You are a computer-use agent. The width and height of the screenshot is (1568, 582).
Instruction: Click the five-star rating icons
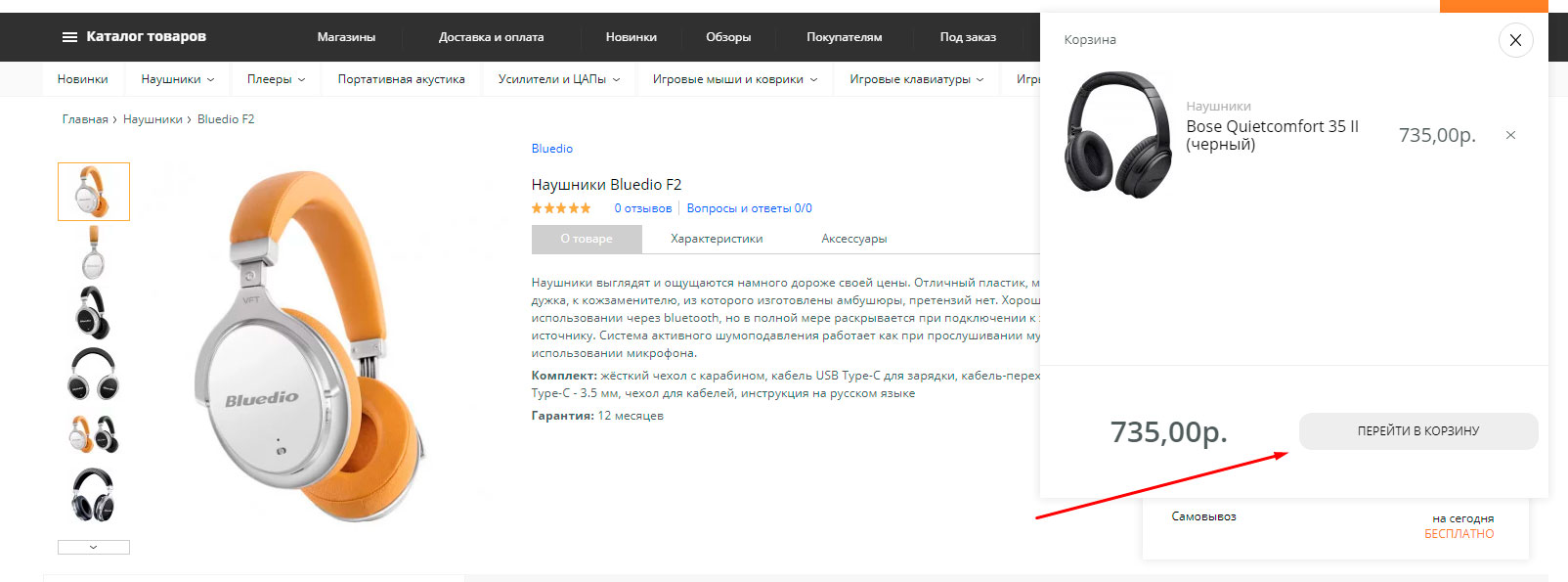coord(561,208)
